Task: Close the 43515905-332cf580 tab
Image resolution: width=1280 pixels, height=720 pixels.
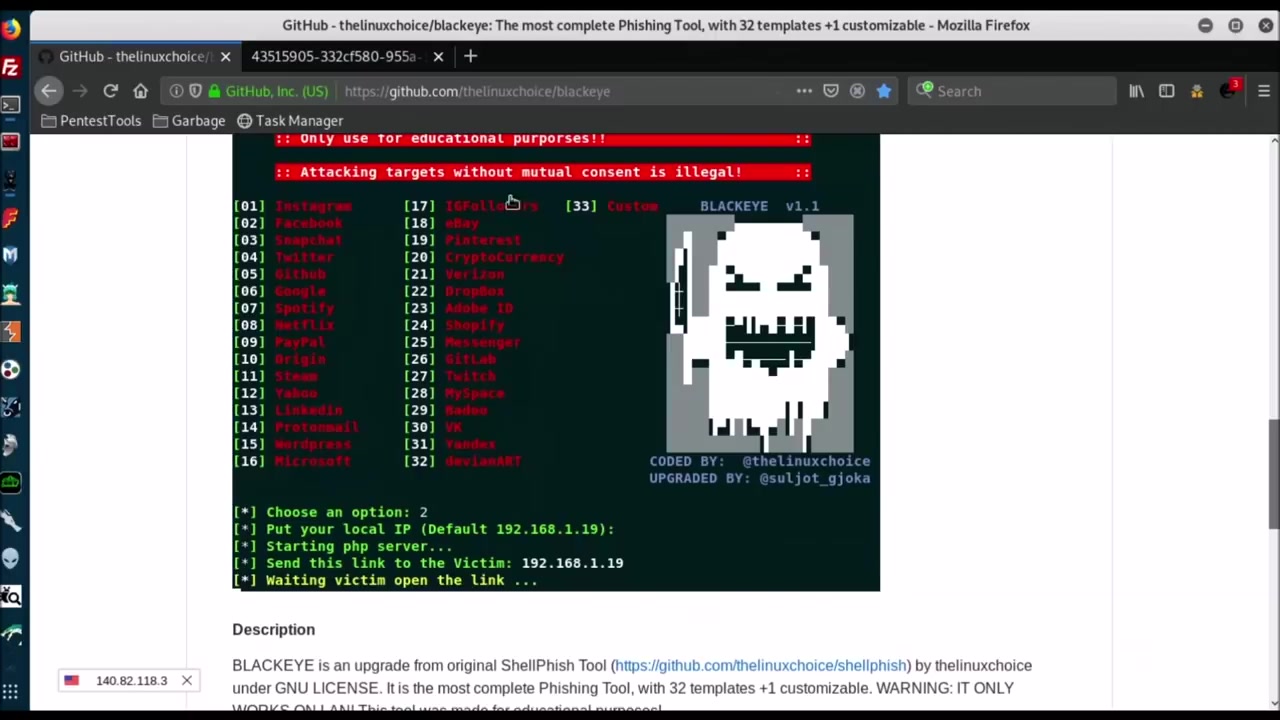Action: pyautogui.click(x=438, y=57)
